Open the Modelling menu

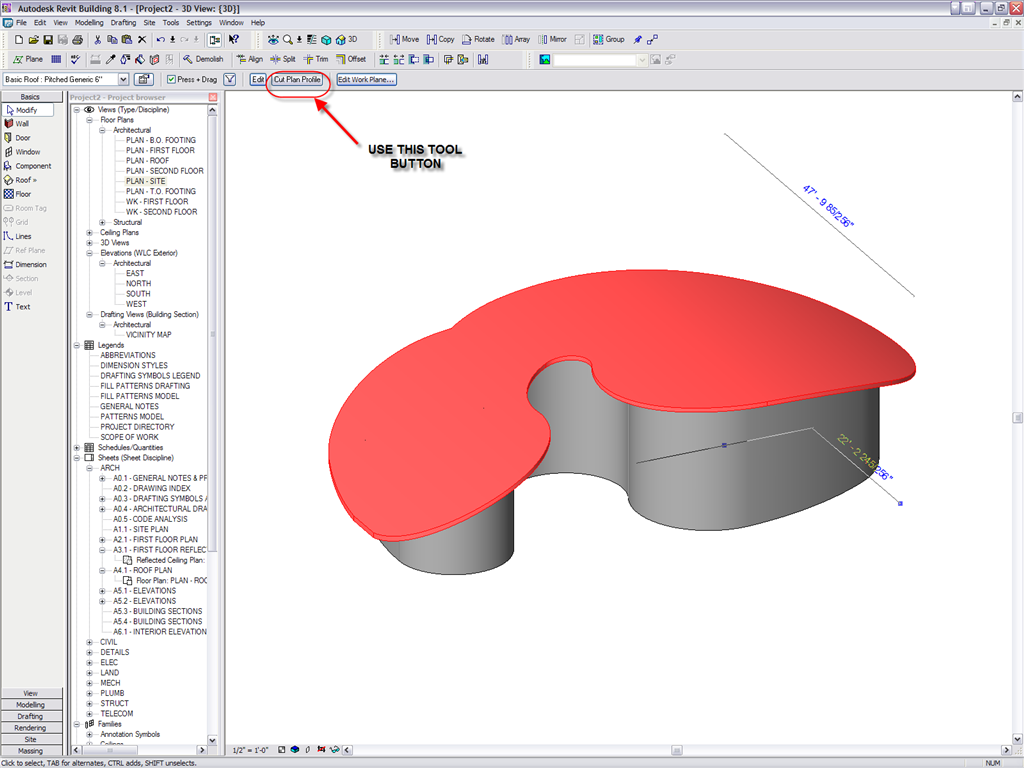pyautogui.click(x=89, y=22)
